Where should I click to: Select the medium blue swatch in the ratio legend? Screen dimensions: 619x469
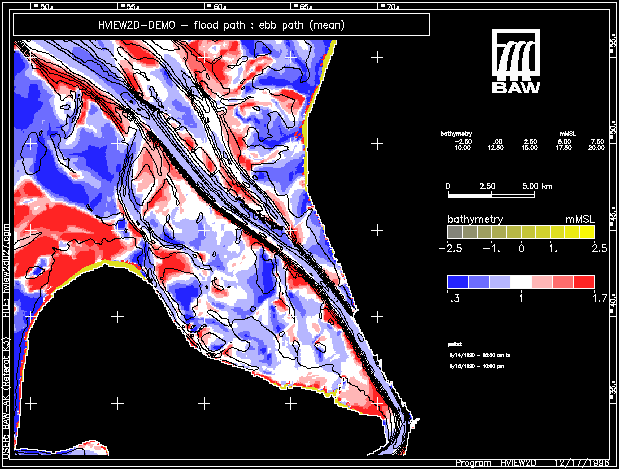click(x=479, y=282)
